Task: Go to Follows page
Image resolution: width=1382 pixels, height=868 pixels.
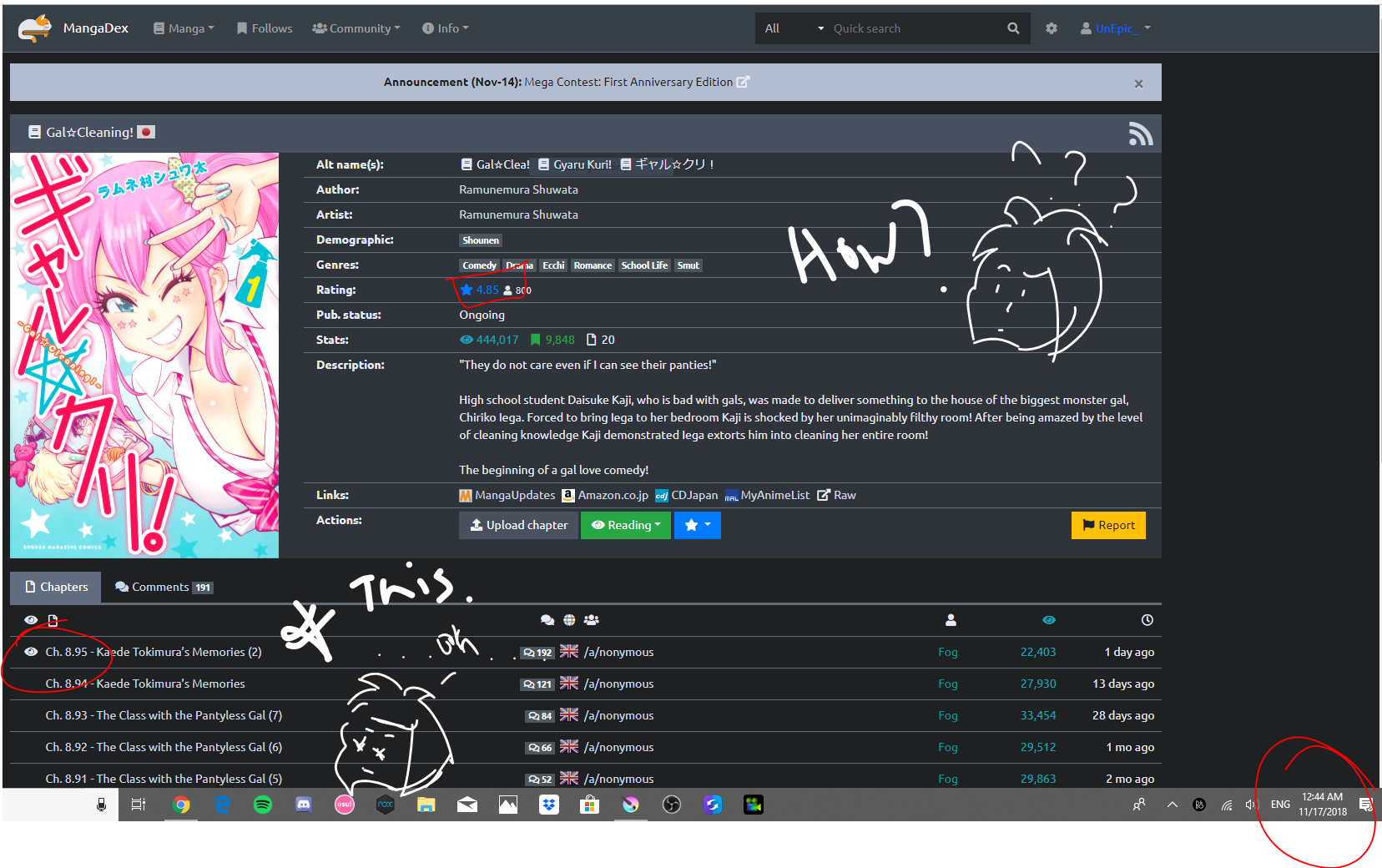Action: click(x=265, y=28)
